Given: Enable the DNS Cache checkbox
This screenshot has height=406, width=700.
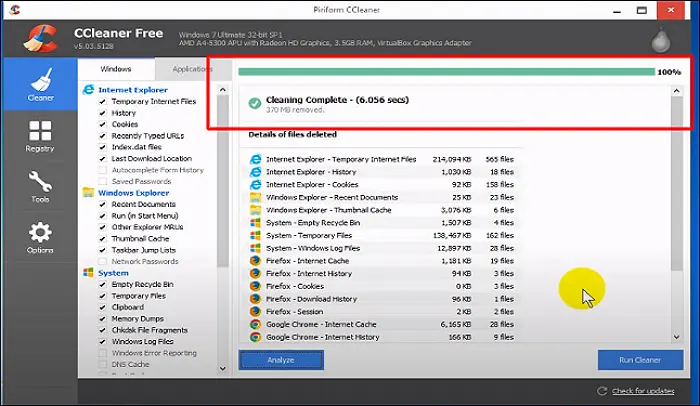Looking at the screenshot, I should tap(102, 364).
